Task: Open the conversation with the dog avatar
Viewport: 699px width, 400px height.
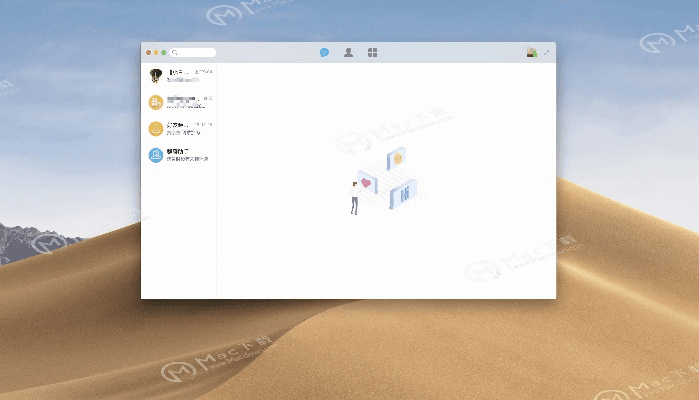Action: click(x=179, y=76)
